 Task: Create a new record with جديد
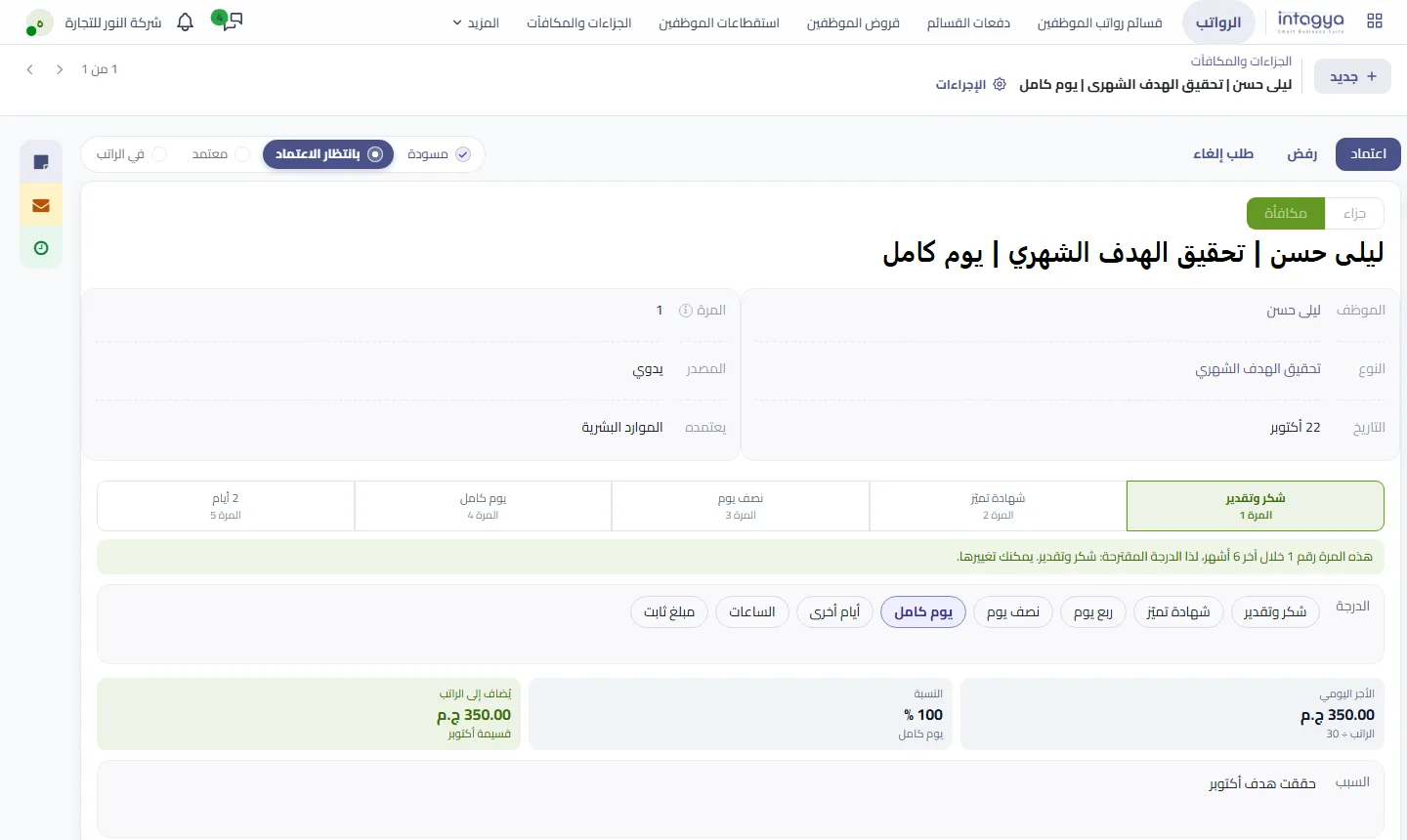(1352, 76)
